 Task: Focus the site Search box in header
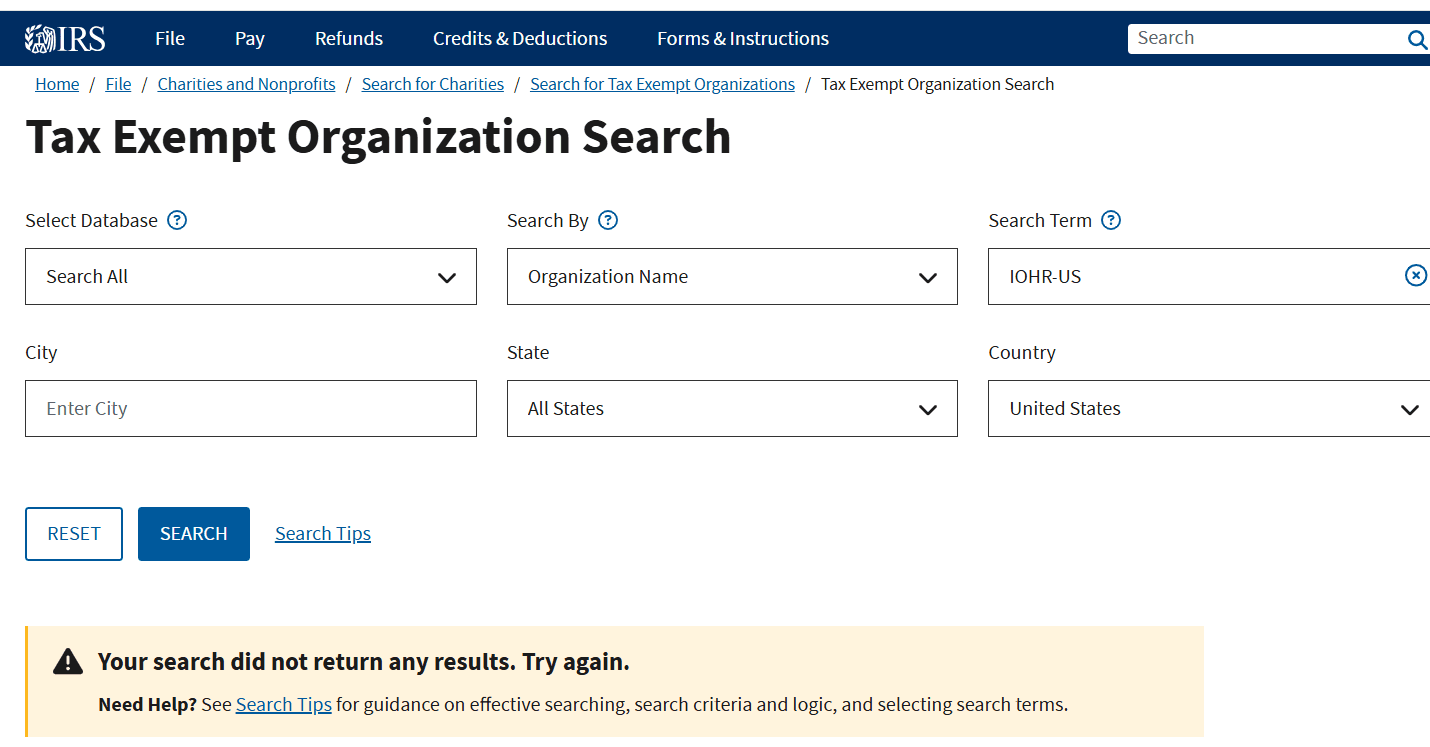coord(1265,39)
